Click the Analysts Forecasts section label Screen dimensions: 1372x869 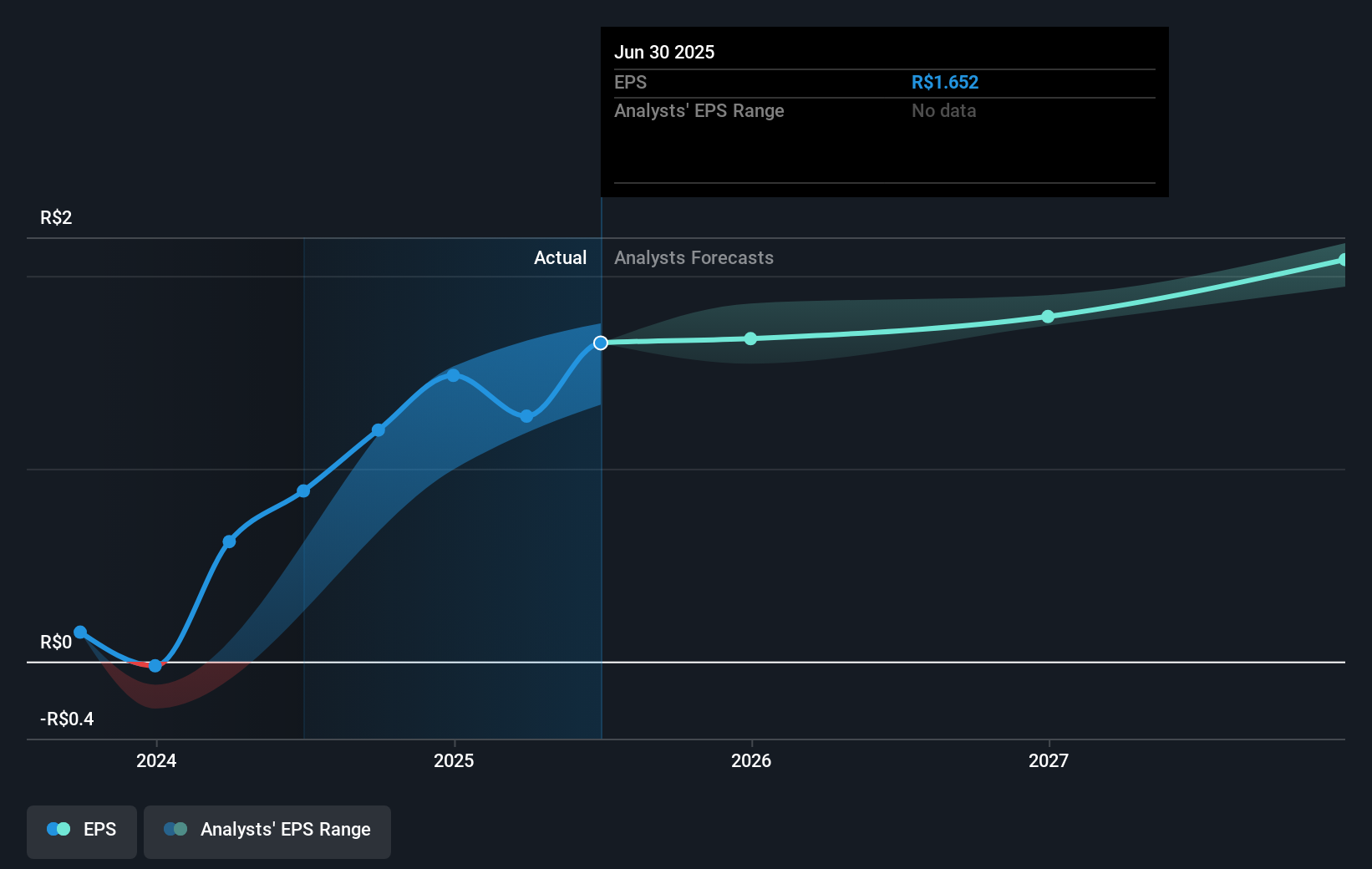[694, 258]
